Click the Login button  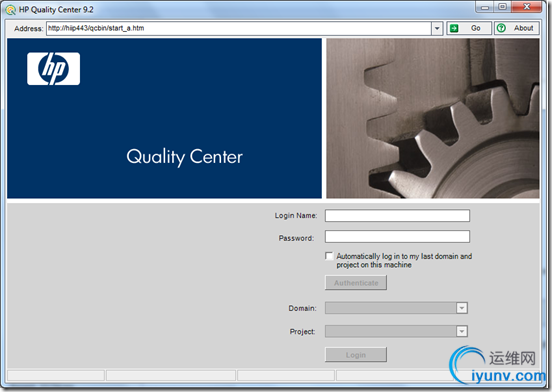pos(356,355)
